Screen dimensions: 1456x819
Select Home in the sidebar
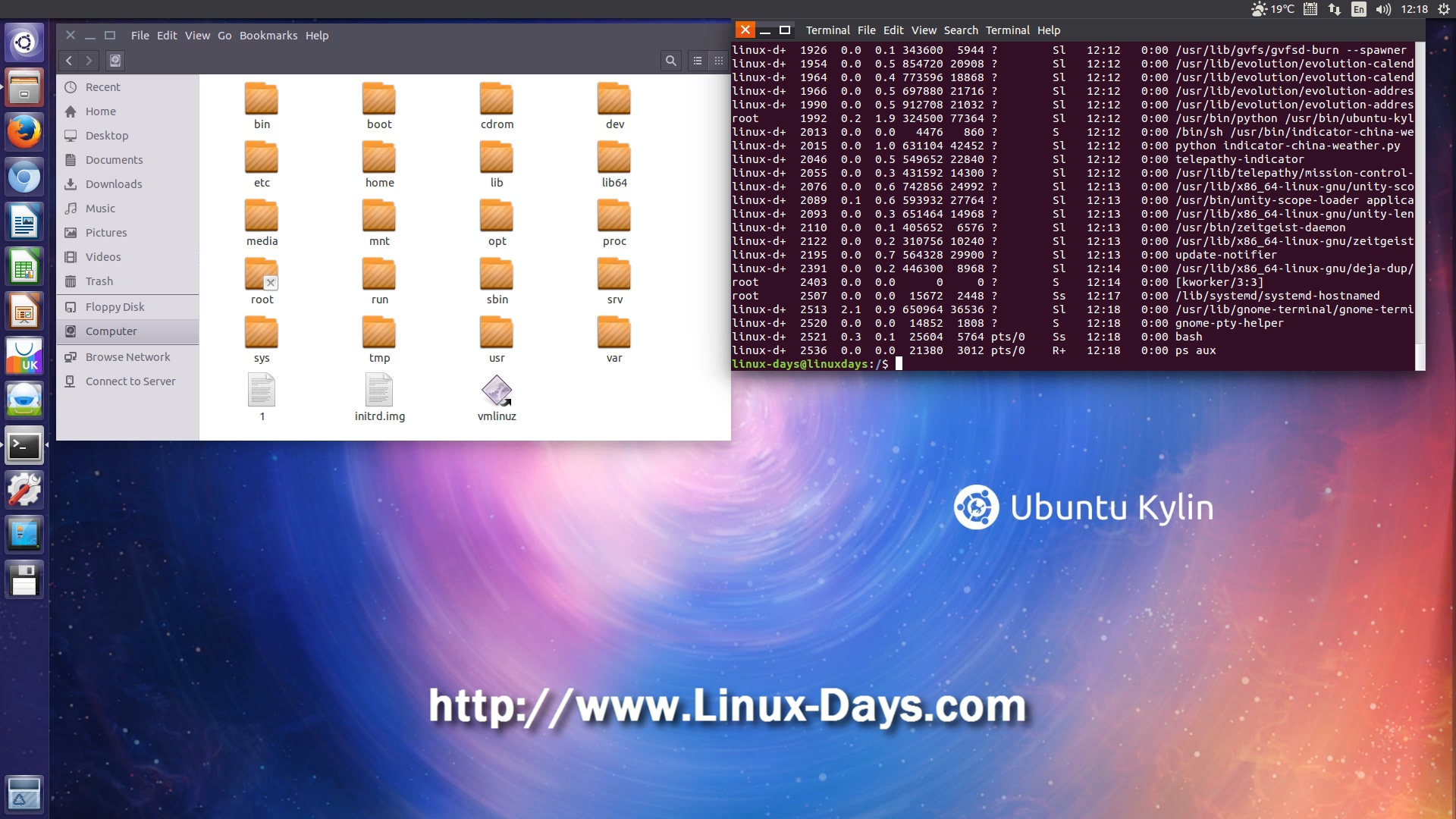pos(127,111)
